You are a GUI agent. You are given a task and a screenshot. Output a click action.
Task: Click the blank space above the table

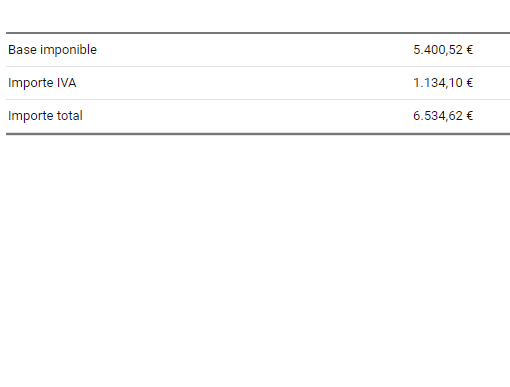(x=255, y=16)
